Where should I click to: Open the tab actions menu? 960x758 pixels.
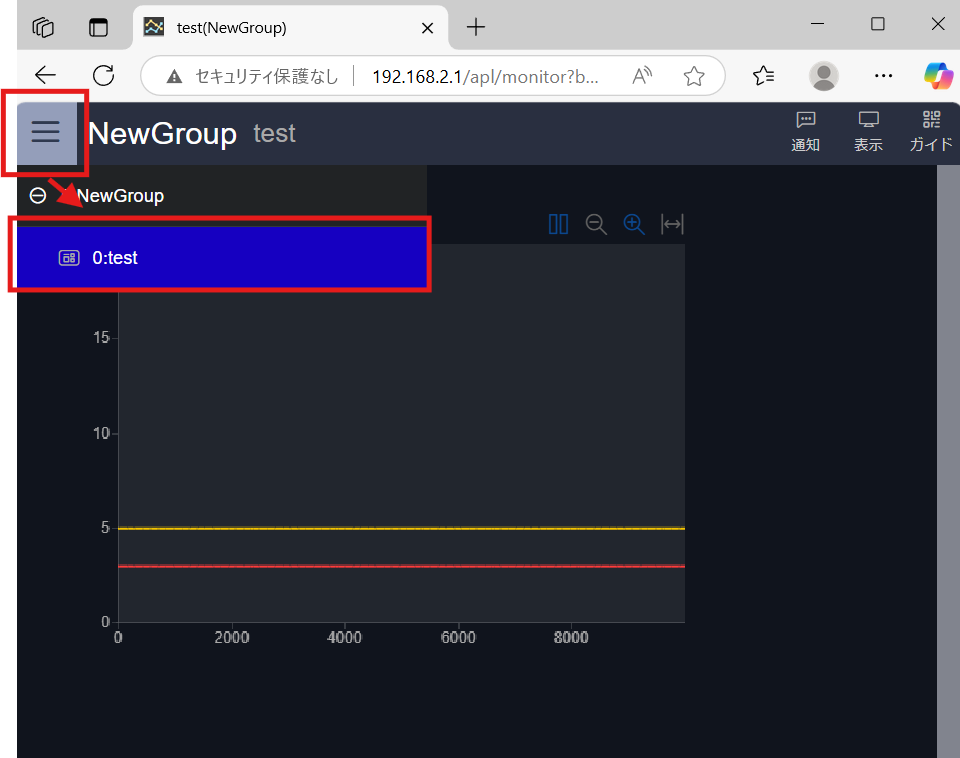[98, 28]
